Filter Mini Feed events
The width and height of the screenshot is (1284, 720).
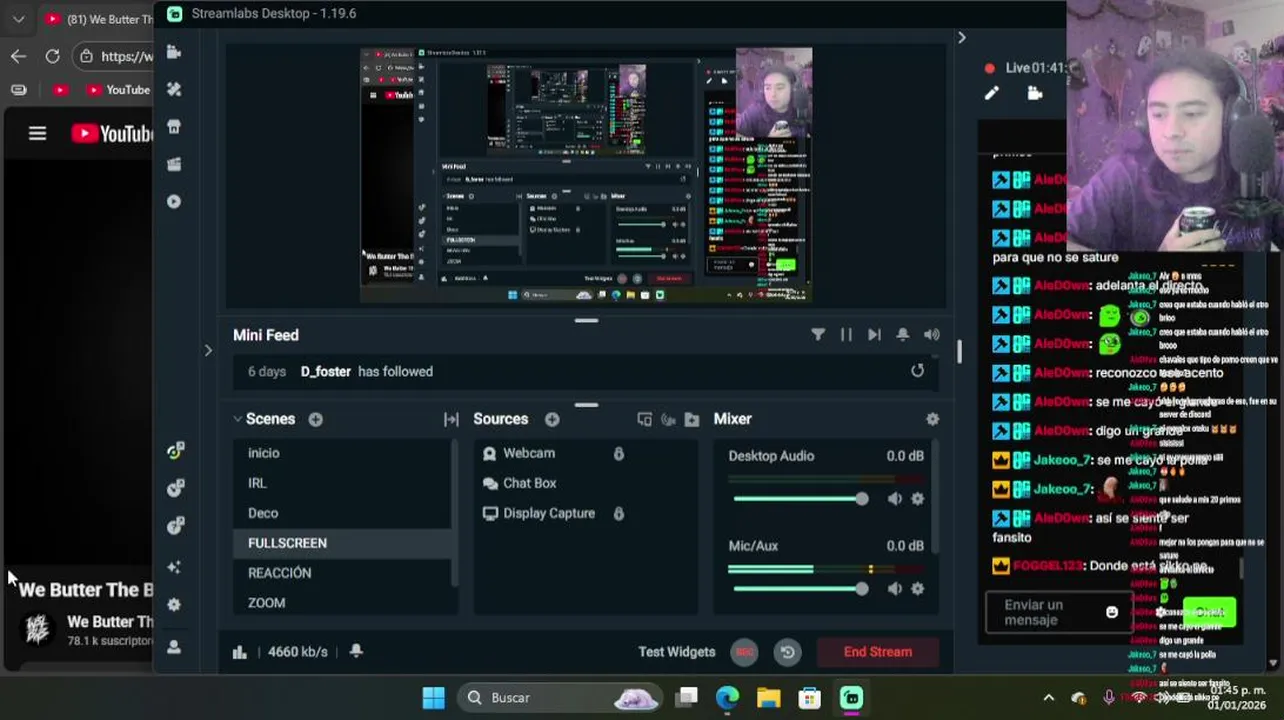click(818, 335)
